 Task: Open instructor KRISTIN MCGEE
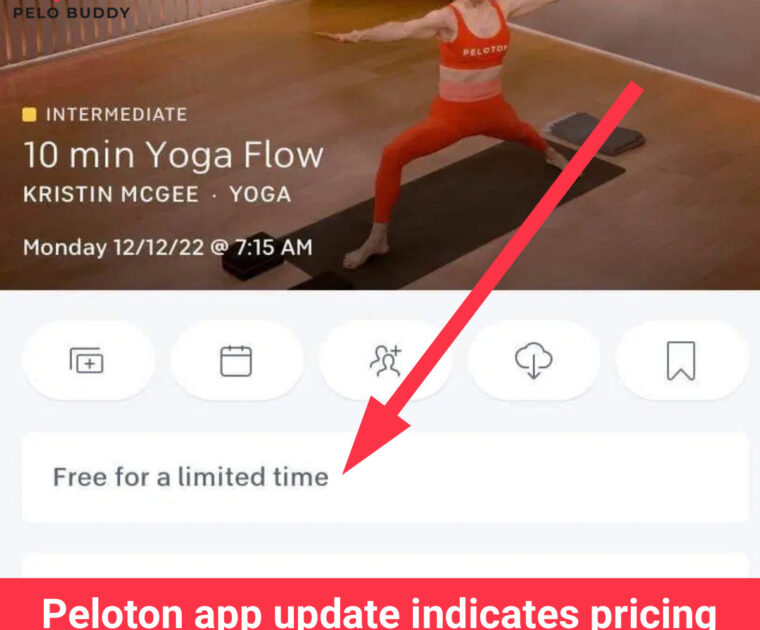[111, 194]
